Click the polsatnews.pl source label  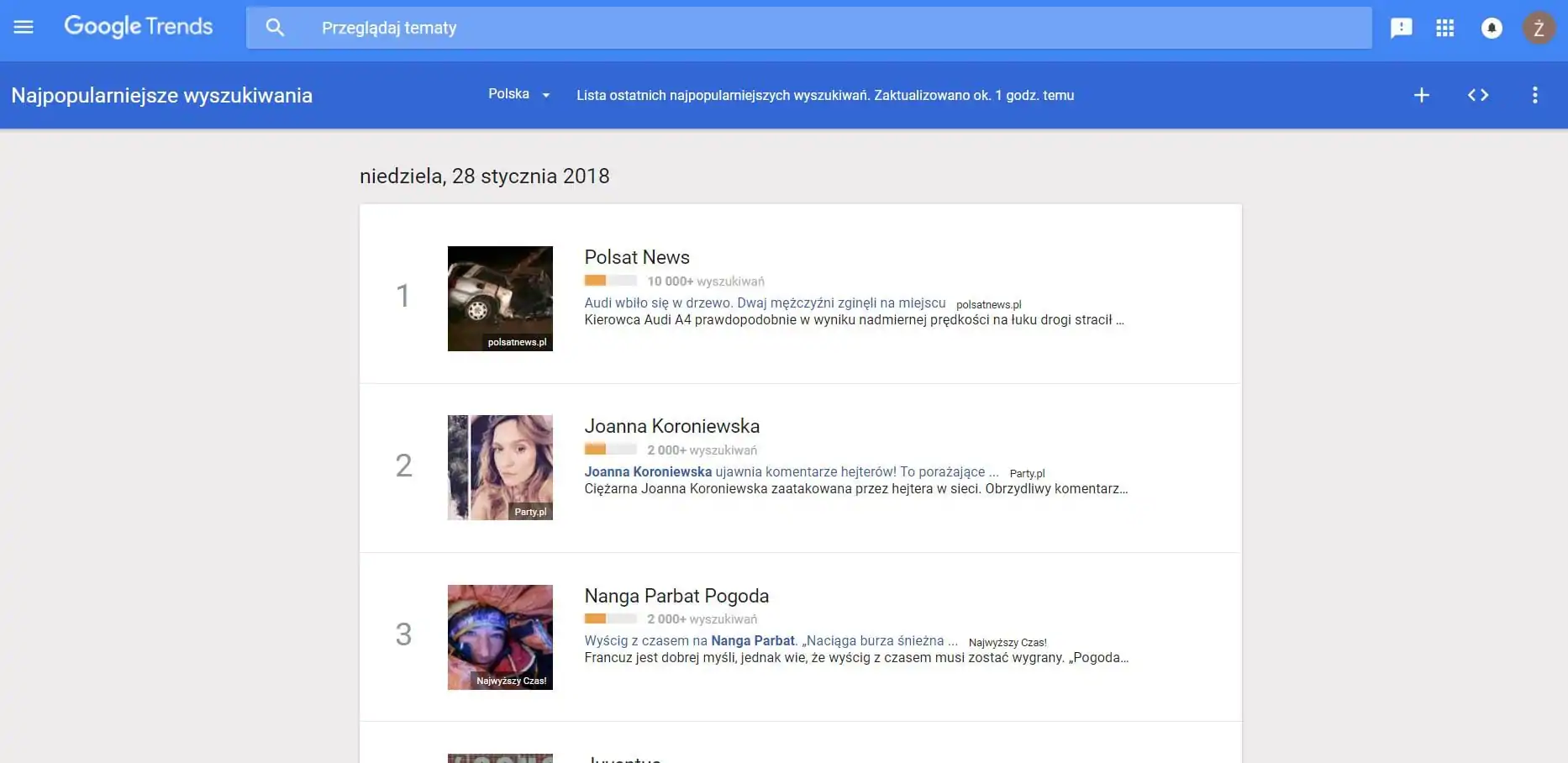tap(989, 304)
